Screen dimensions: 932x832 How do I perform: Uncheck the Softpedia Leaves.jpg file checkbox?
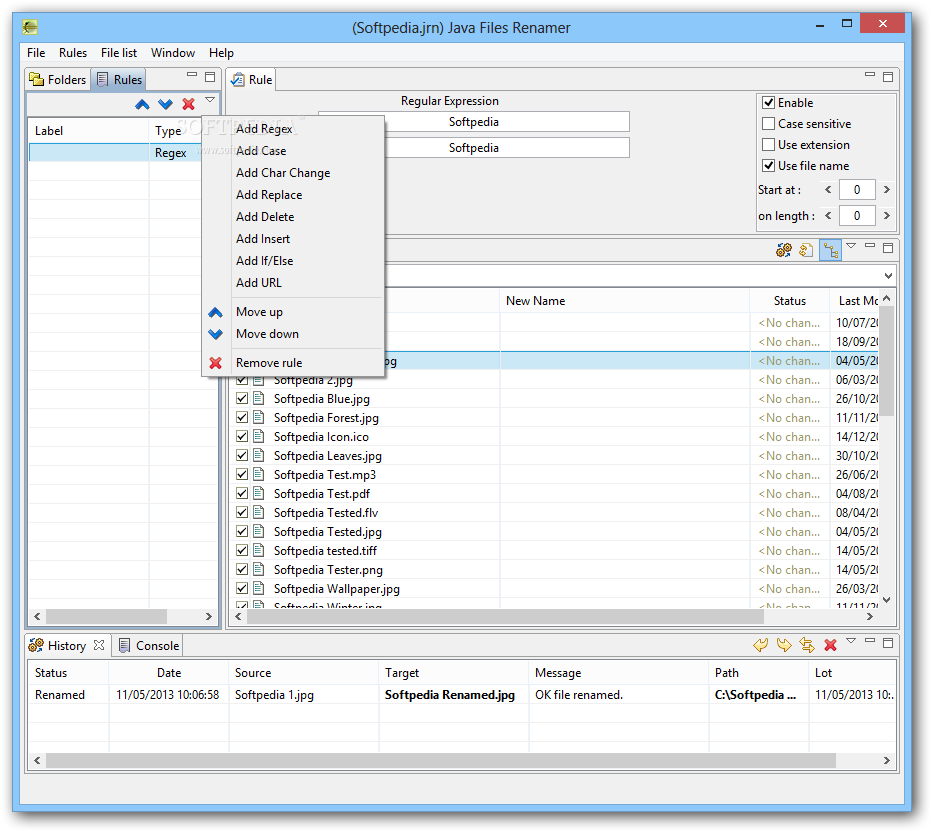(242, 455)
